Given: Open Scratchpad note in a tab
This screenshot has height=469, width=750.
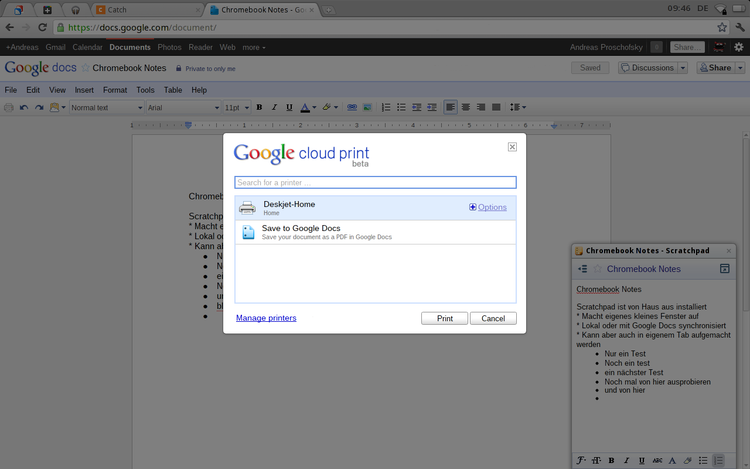Looking at the screenshot, I should pos(725,269).
